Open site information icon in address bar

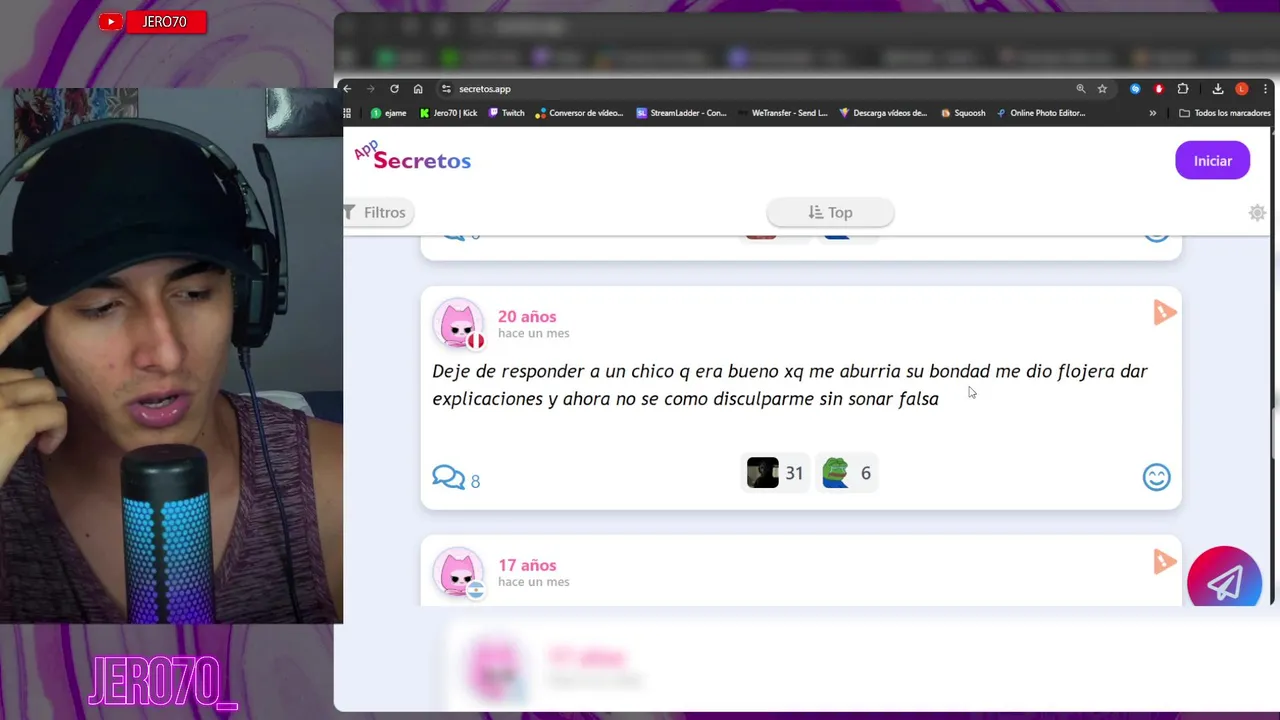point(446,89)
